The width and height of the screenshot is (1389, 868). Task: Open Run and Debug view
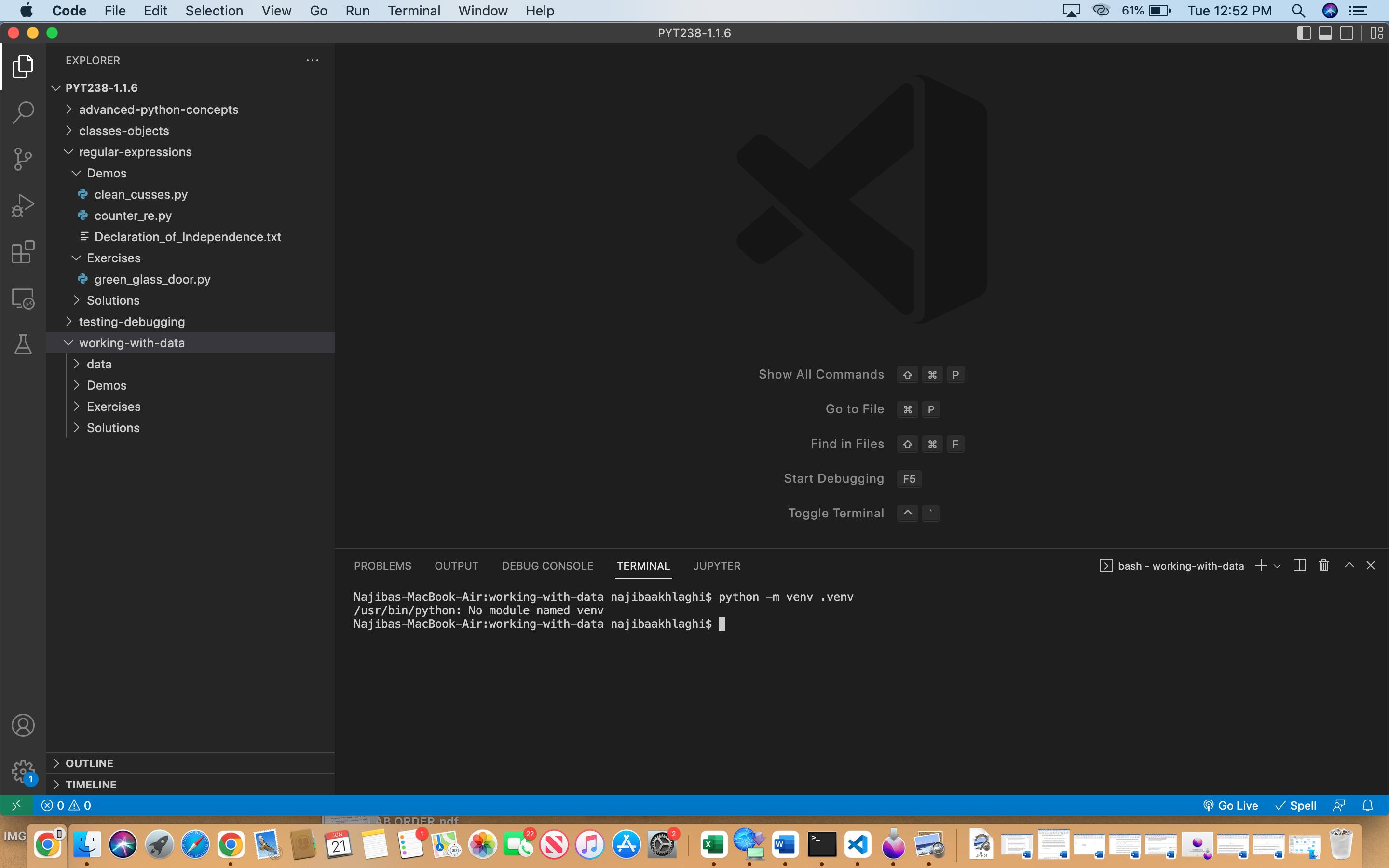coord(23,205)
